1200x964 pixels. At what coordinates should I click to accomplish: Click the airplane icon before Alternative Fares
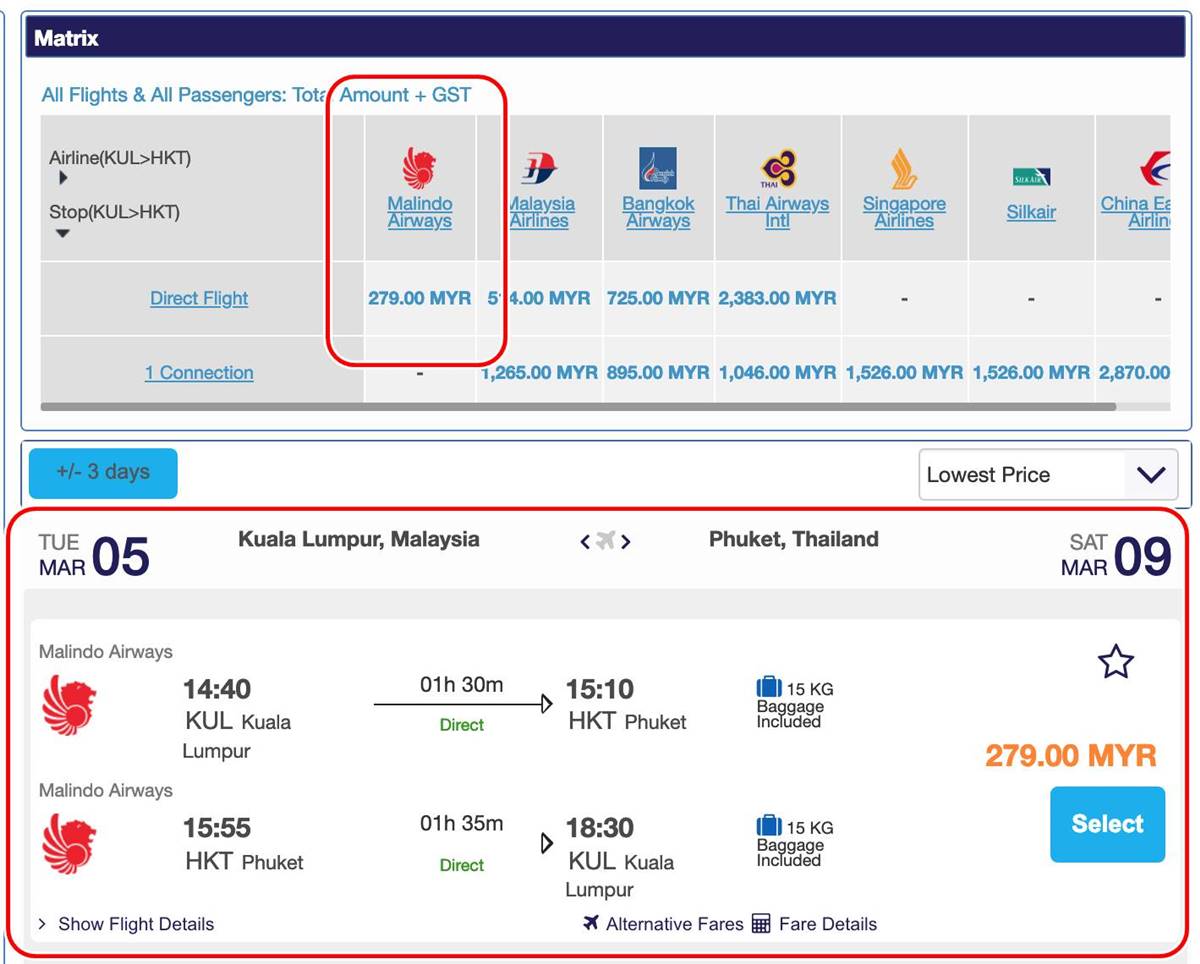pyautogui.click(x=591, y=923)
